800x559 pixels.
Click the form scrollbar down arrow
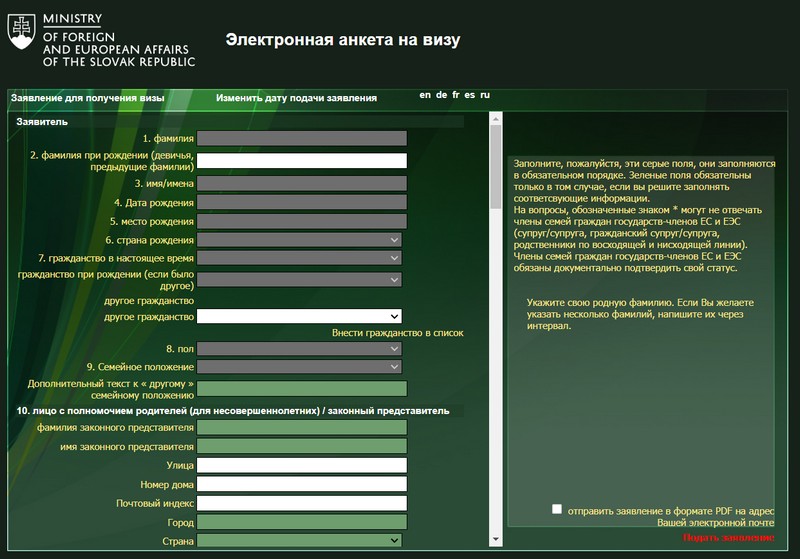pyautogui.click(x=495, y=540)
